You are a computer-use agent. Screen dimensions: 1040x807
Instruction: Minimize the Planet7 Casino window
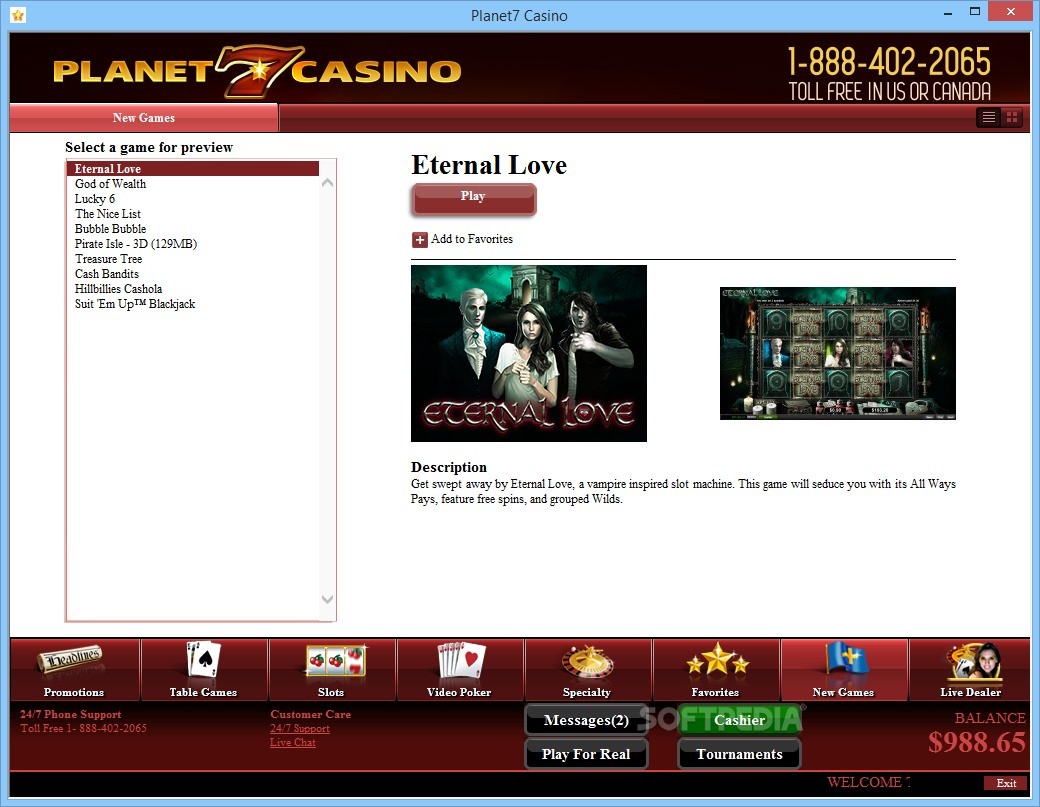click(948, 12)
